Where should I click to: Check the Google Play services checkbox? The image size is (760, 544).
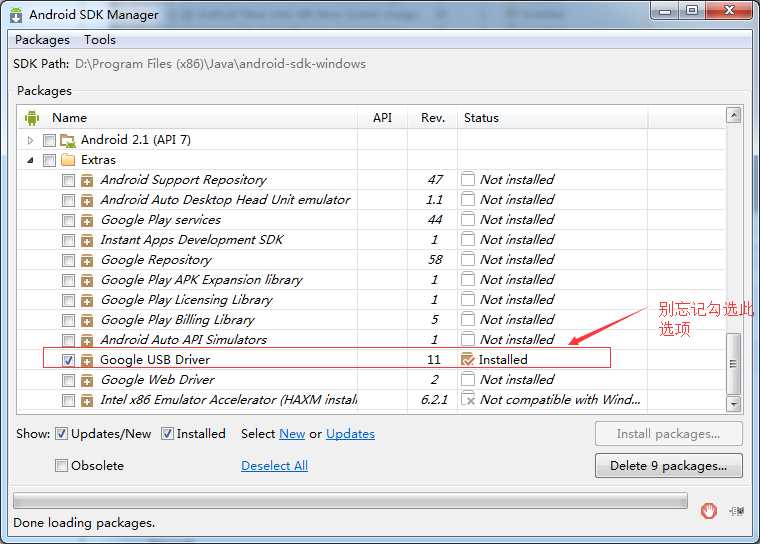coord(68,221)
